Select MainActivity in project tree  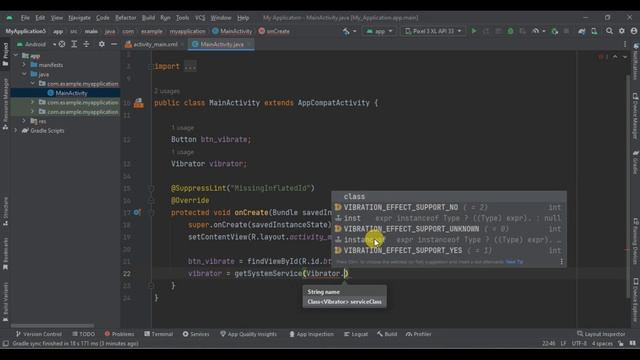(67, 93)
